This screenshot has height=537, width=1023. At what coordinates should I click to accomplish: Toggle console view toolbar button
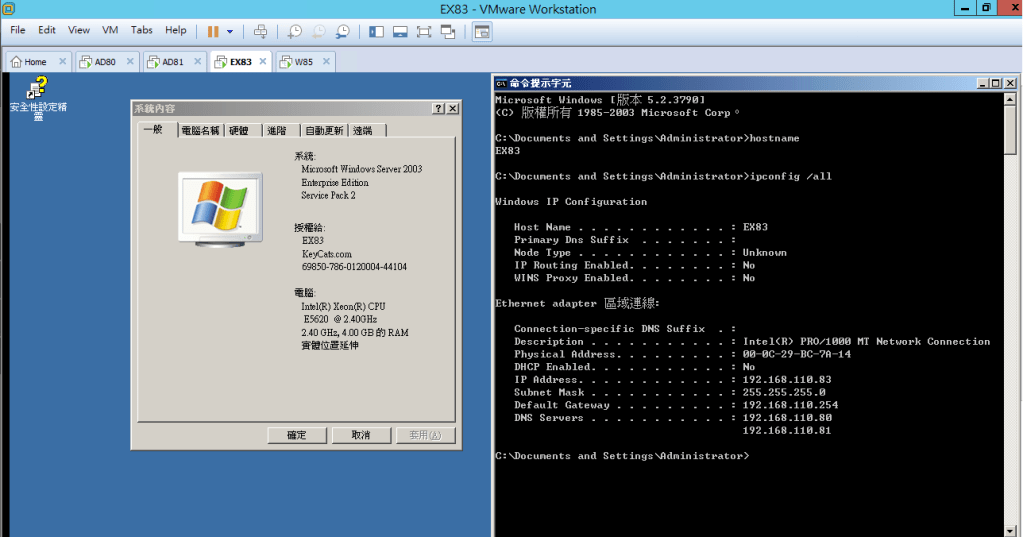482,31
